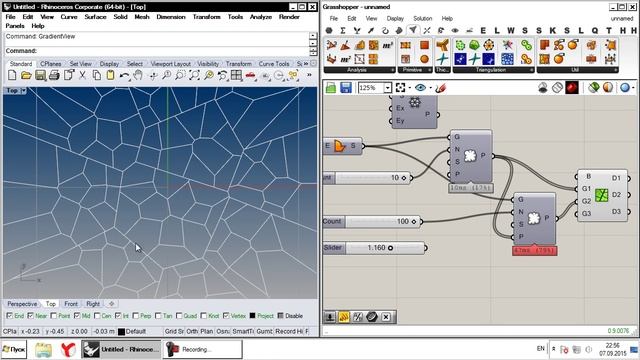The image size is (640, 360).
Task: Click the Undo arrow icon in Rhino toolbar
Action: [124, 75]
